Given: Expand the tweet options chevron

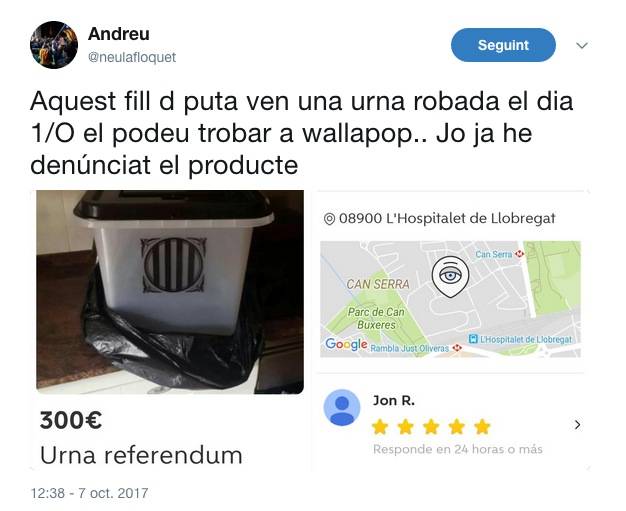Looking at the screenshot, I should tap(582, 45).
